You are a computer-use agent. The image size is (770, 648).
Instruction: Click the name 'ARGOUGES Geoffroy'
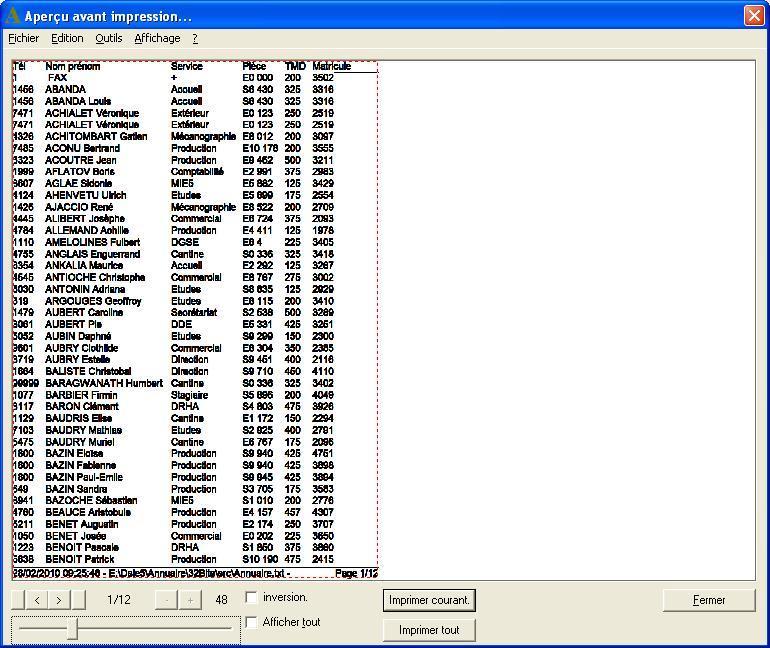point(93,301)
